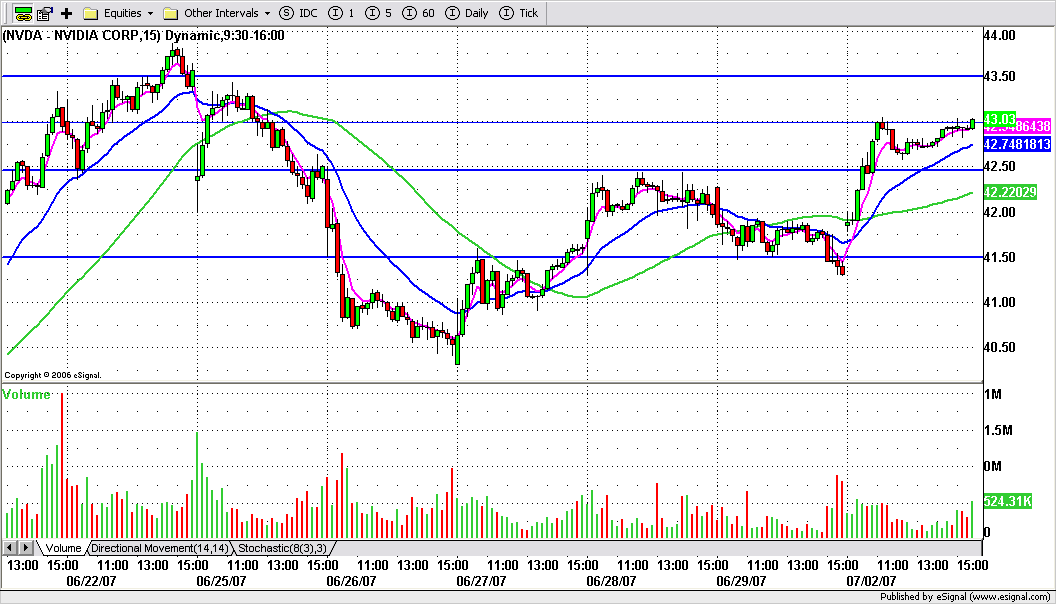Click the Published by eSignal footer
This screenshot has width=1056, height=604.
[x=964, y=597]
